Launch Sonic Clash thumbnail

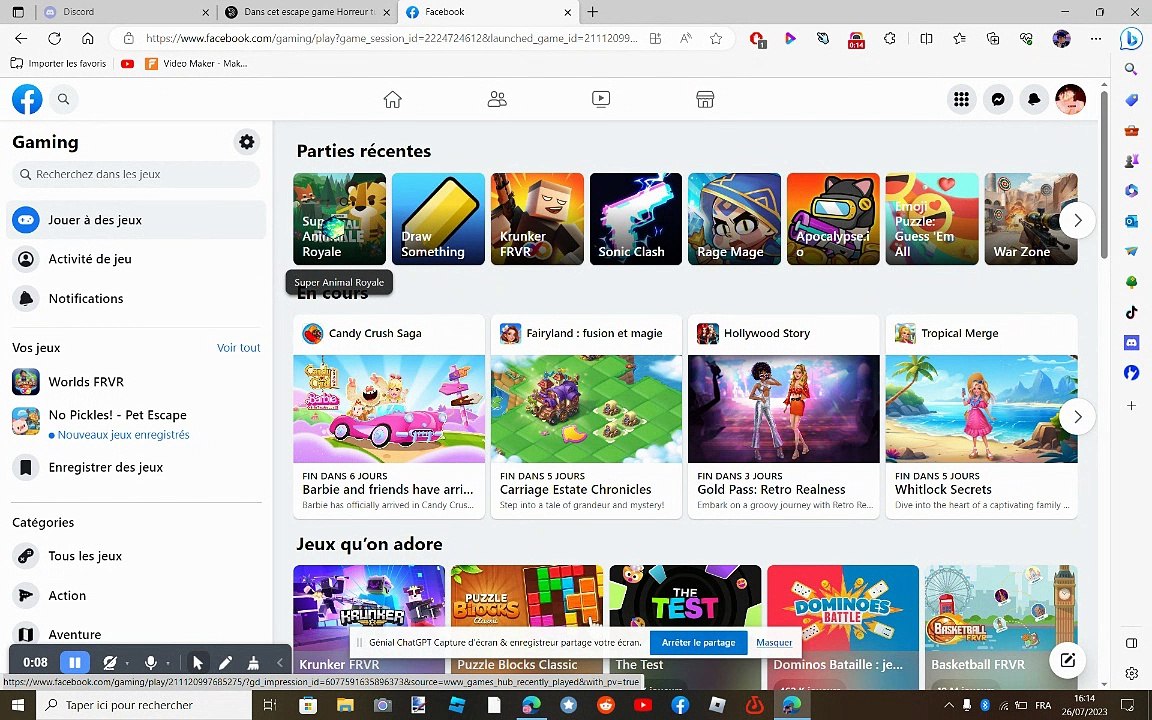pyautogui.click(x=636, y=219)
